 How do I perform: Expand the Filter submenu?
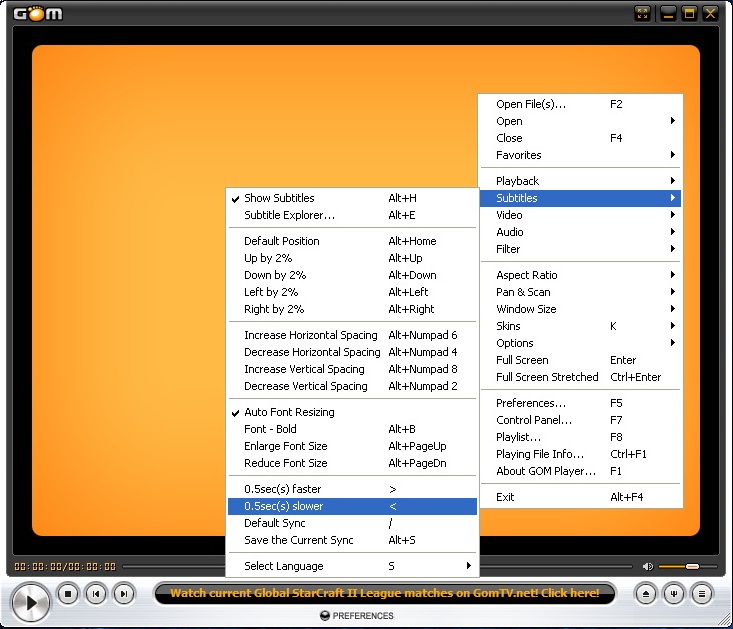(580, 249)
